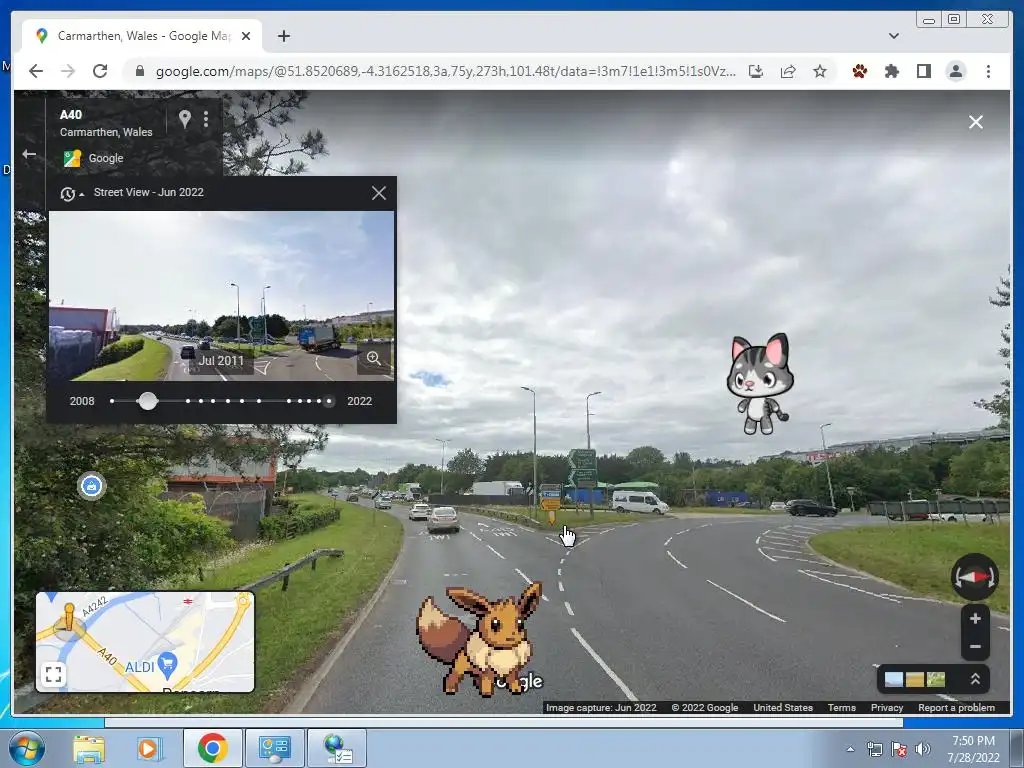Expand the tab search dropdown arrow
1024x768 pixels.
(x=893, y=36)
